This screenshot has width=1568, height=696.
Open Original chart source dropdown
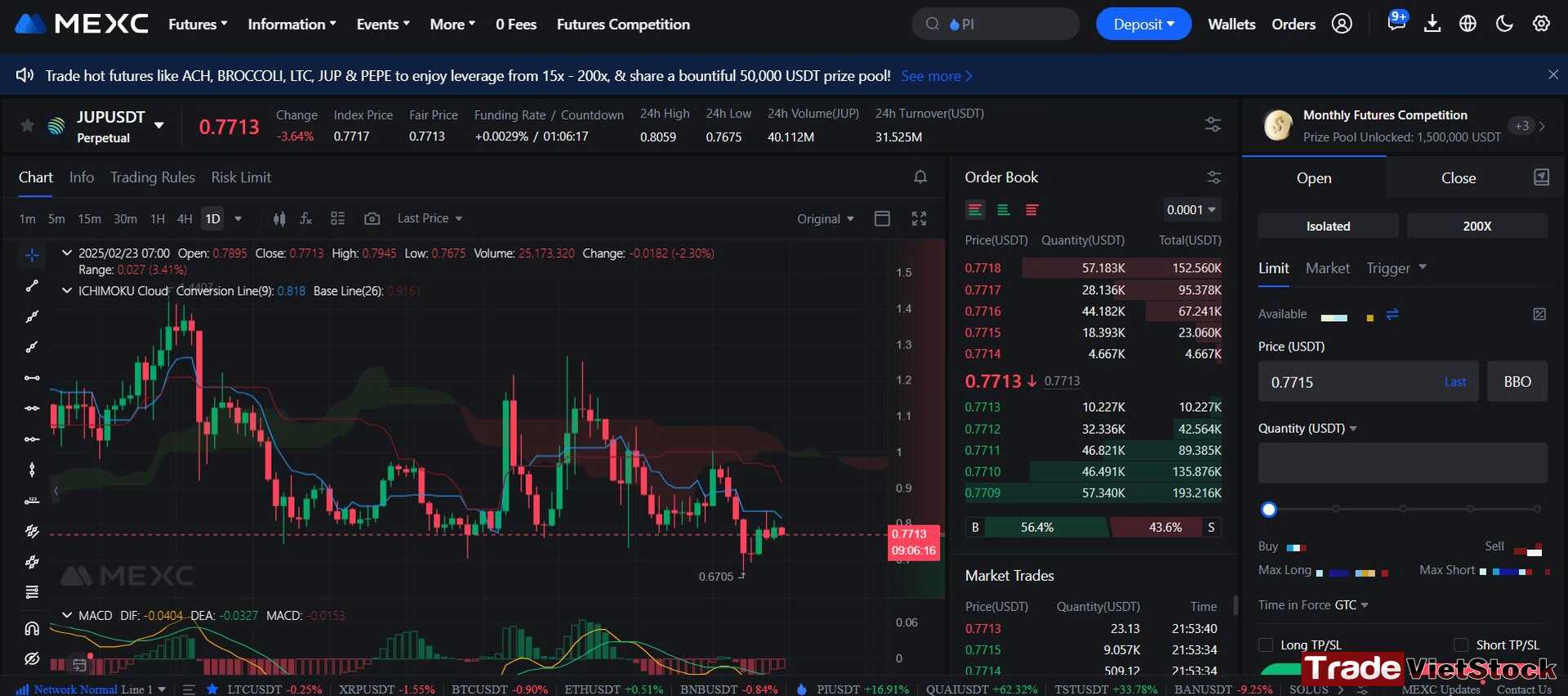click(x=826, y=219)
